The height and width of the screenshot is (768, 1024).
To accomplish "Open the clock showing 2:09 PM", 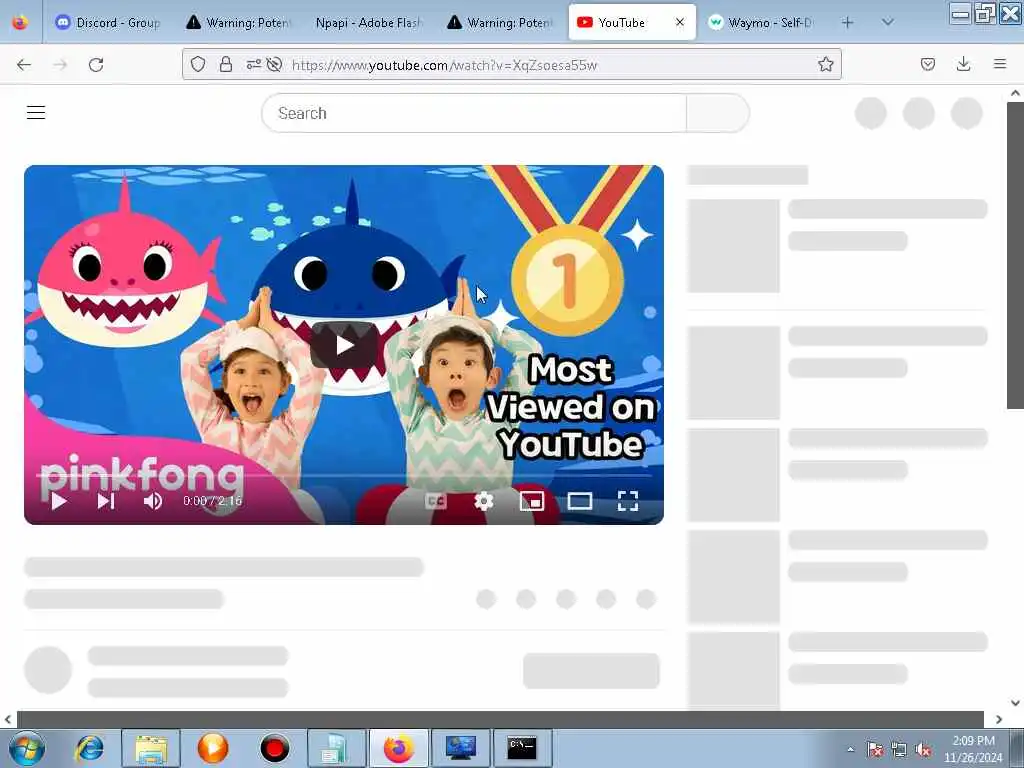I will (973, 749).
